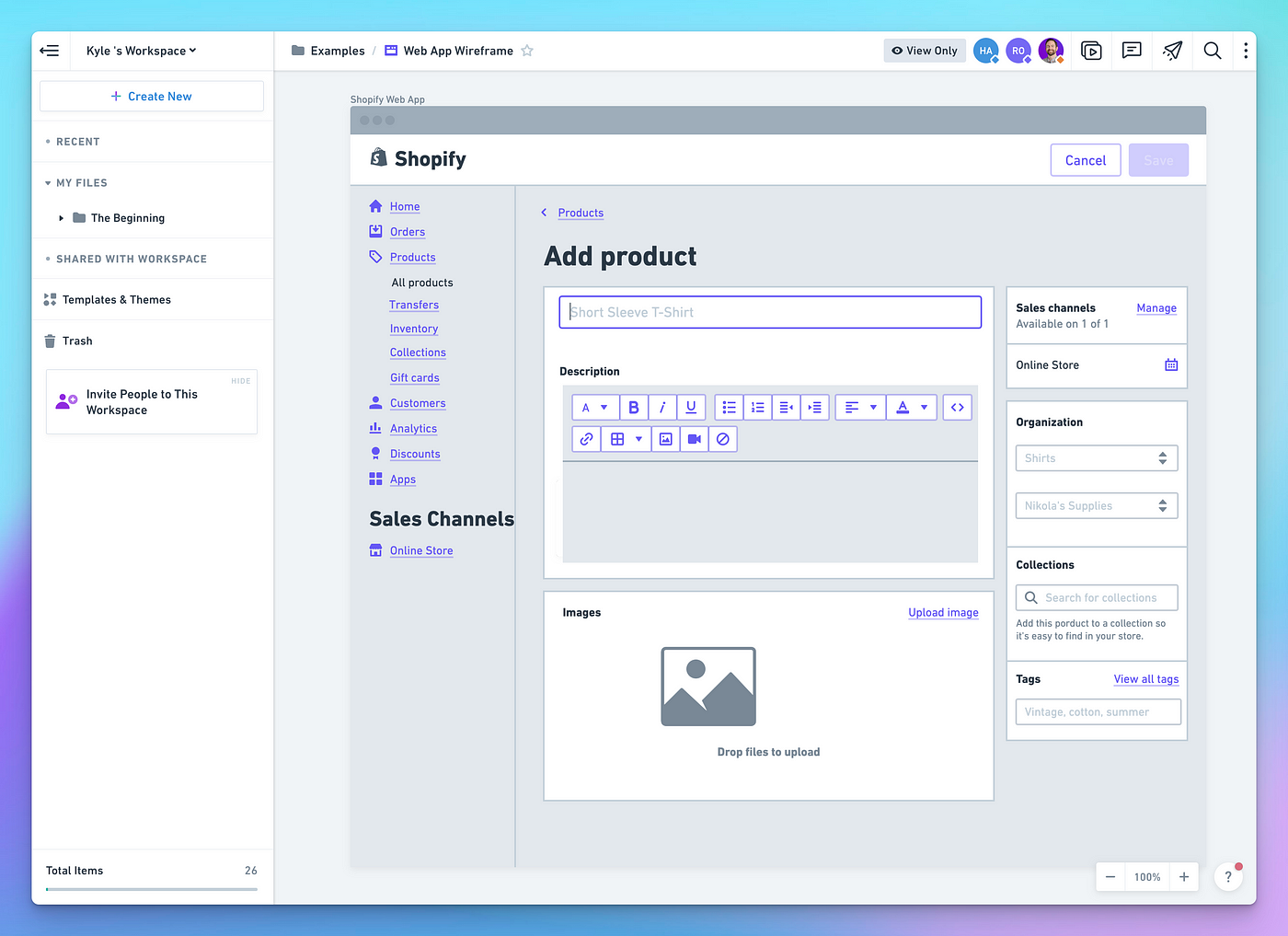Image resolution: width=1288 pixels, height=936 pixels.
Task: Open Gift cards link
Action: [x=415, y=377]
